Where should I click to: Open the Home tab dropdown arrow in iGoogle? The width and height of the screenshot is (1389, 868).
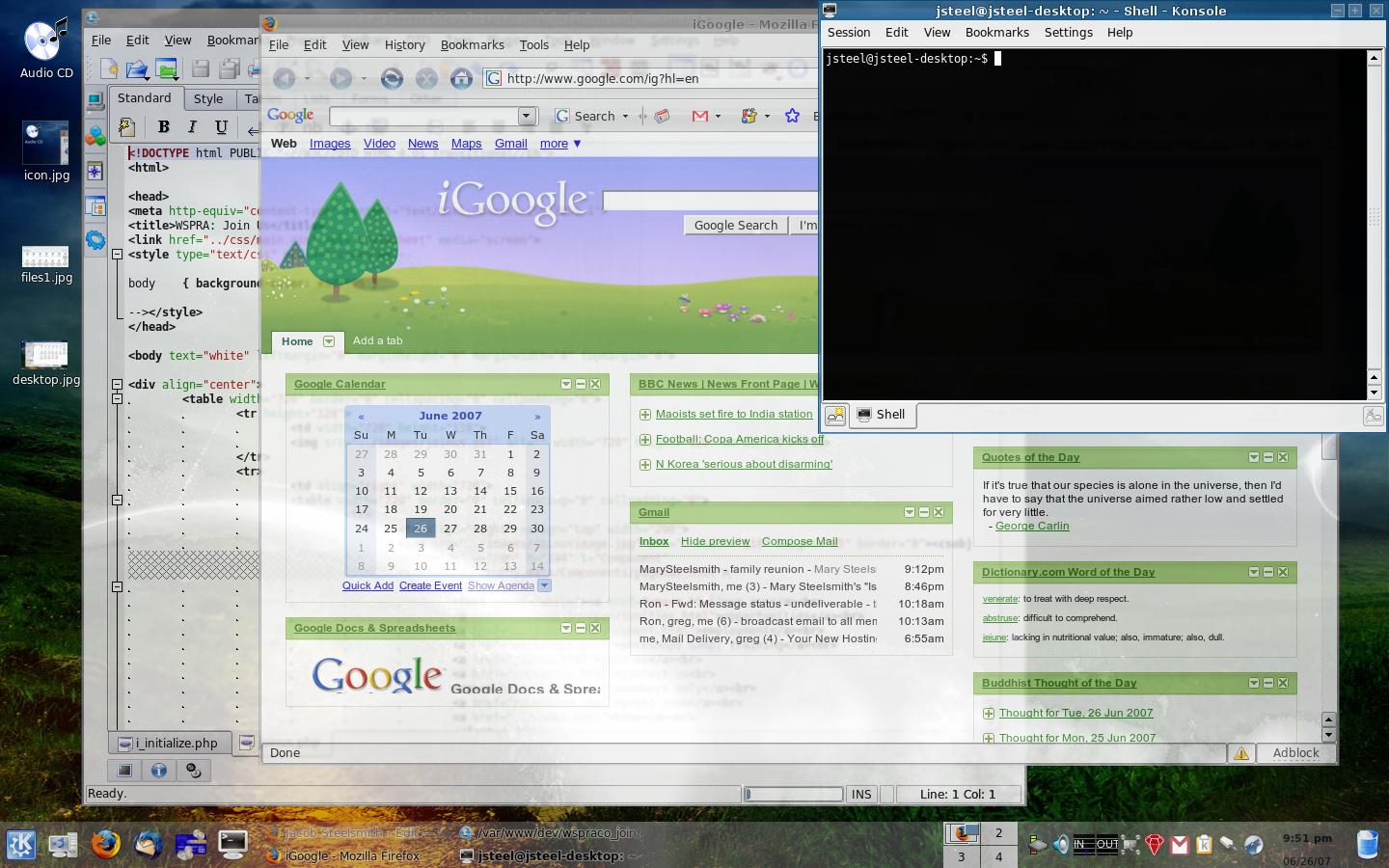[328, 341]
